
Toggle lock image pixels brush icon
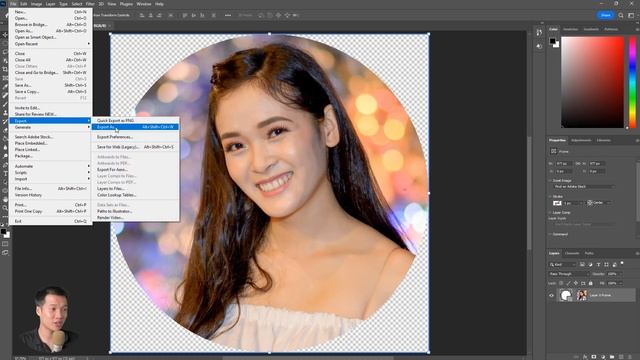[x=569, y=283]
